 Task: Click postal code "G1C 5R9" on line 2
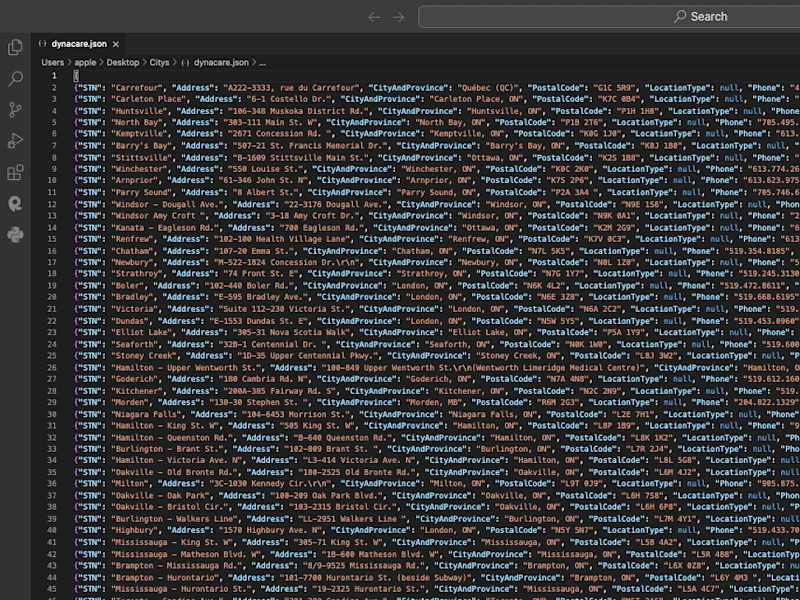pyautogui.click(x=613, y=88)
